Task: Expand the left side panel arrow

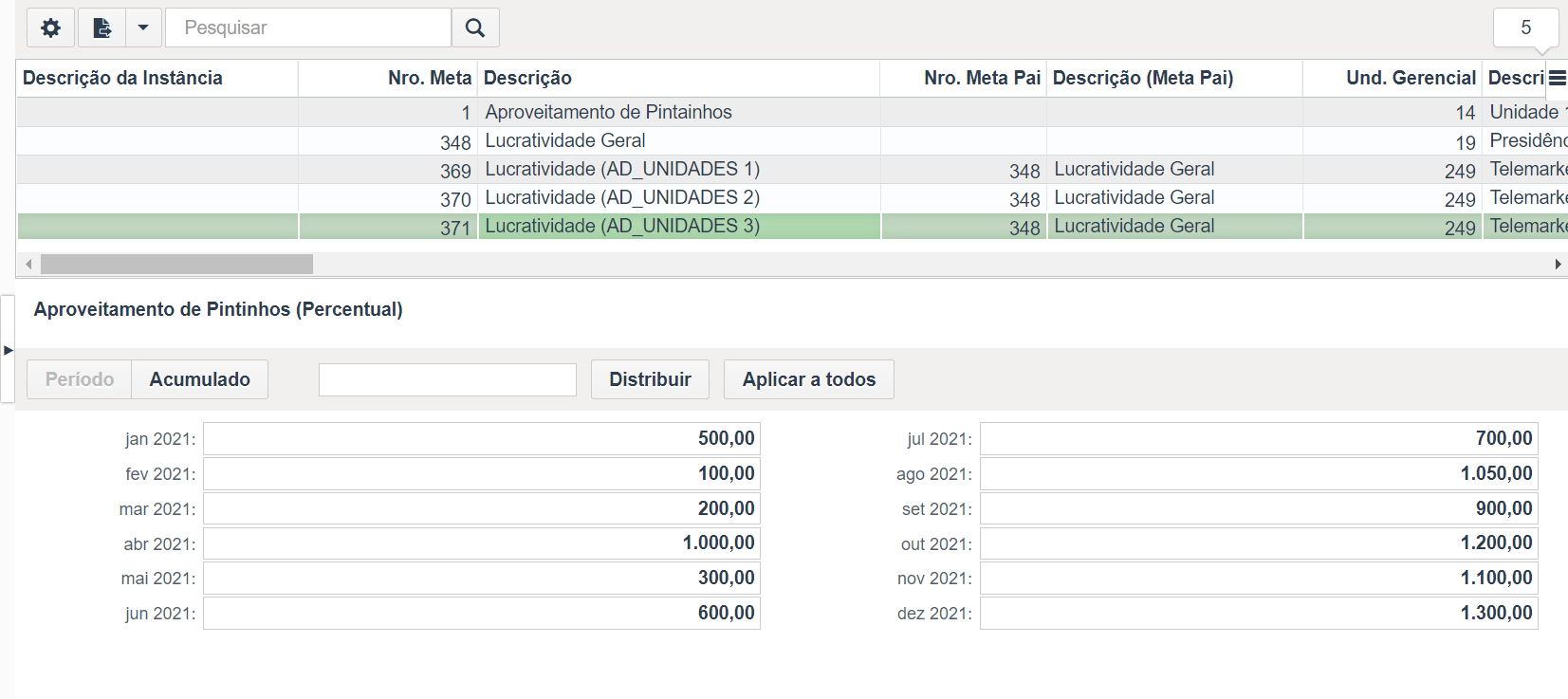Action: (8, 350)
